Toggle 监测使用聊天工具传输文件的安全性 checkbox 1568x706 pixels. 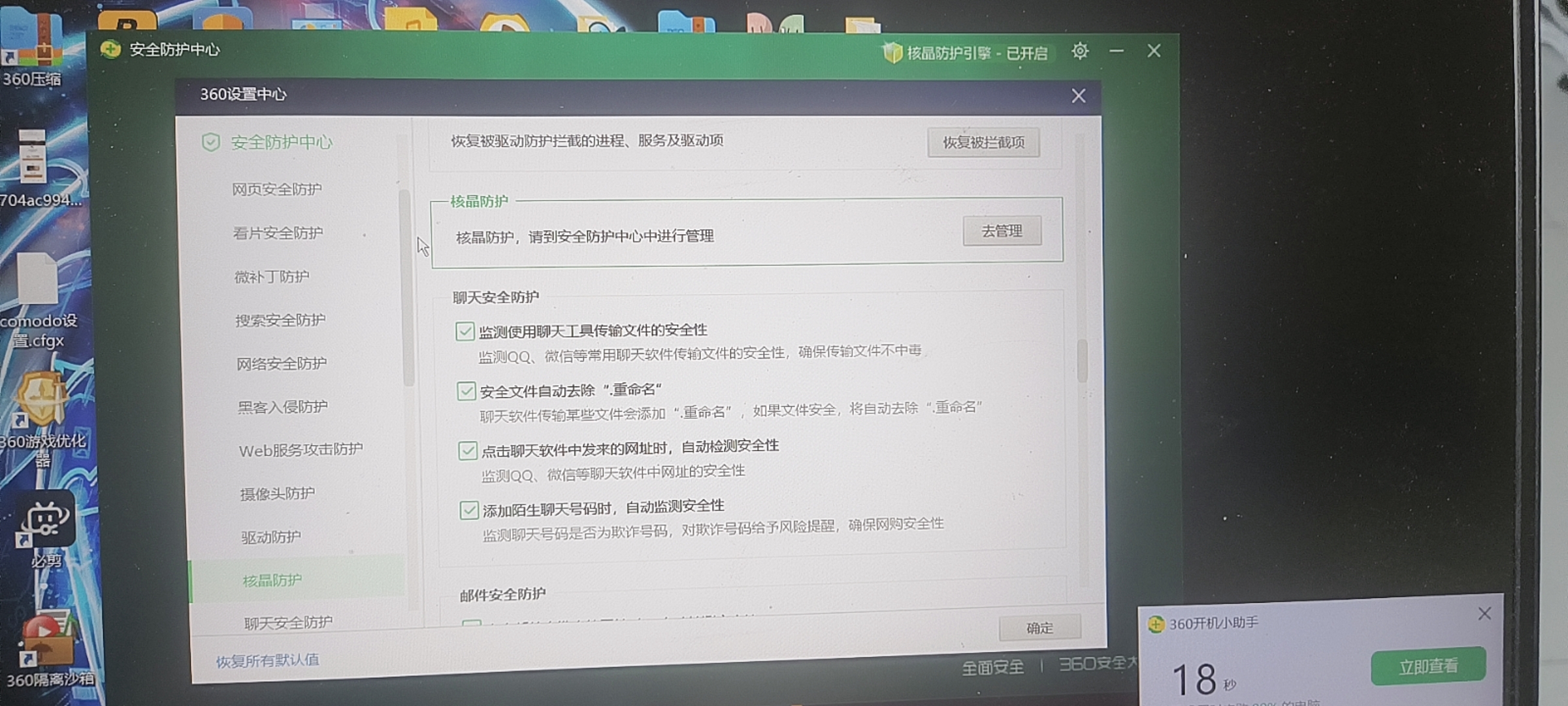point(465,331)
